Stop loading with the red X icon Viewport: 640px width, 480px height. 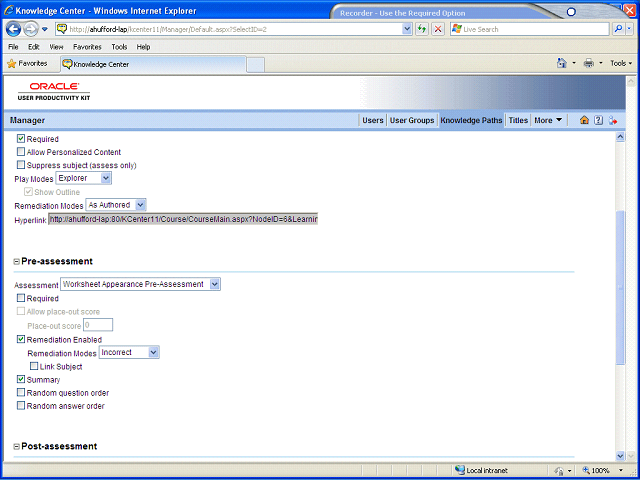point(438,29)
